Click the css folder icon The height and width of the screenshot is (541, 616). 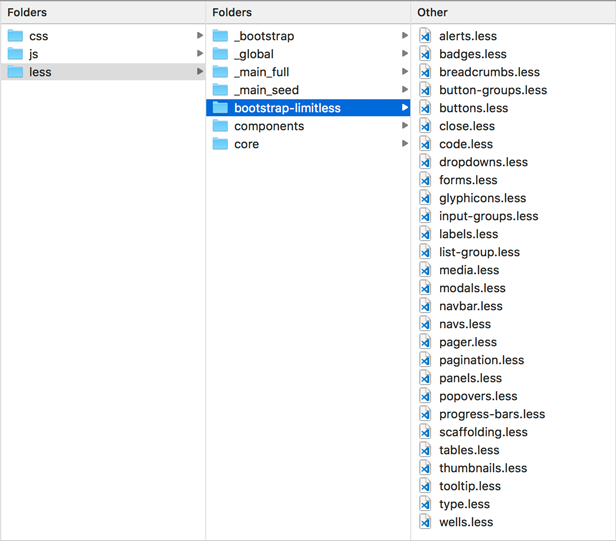coord(15,36)
